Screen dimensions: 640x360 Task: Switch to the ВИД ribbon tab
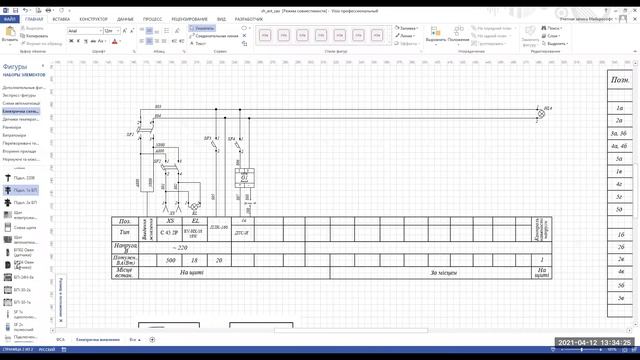[221, 19]
